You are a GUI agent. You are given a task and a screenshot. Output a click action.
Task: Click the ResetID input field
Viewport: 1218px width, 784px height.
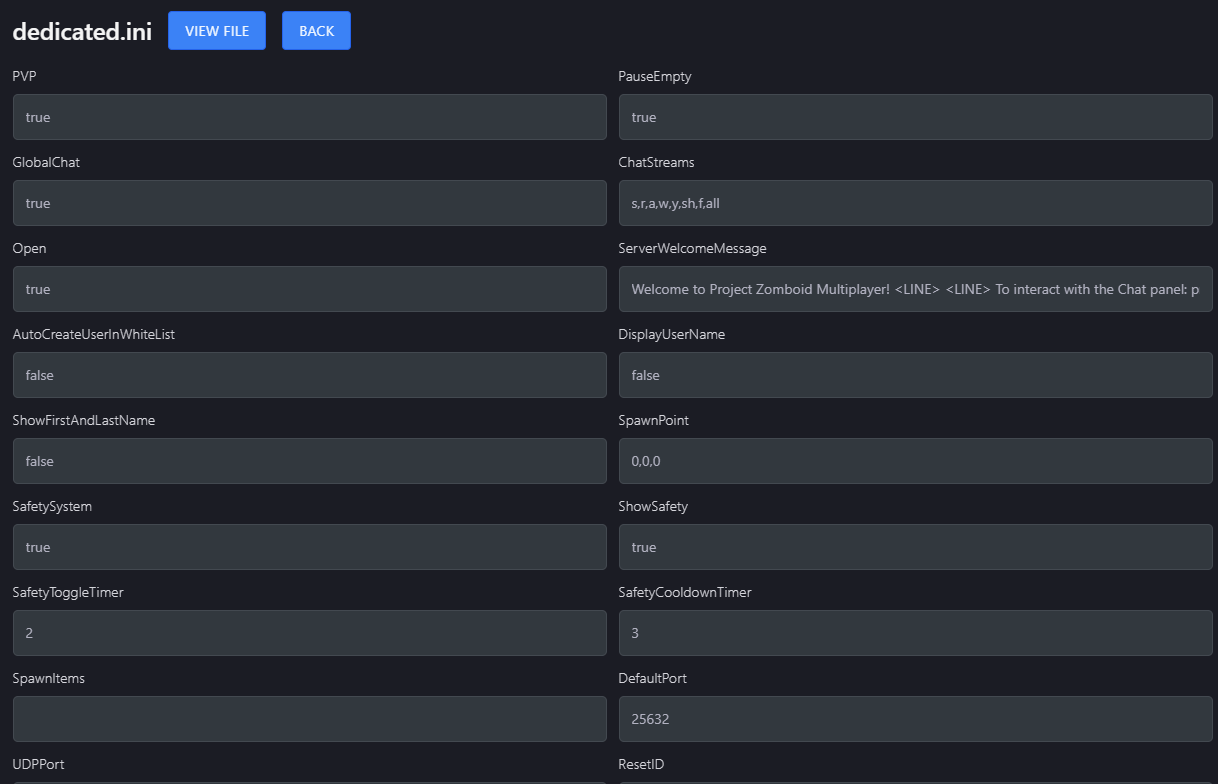(x=915, y=780)
